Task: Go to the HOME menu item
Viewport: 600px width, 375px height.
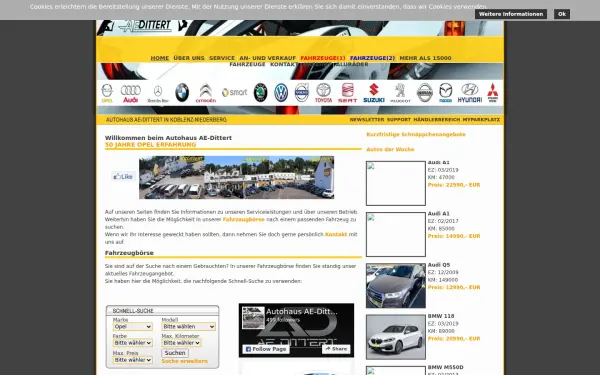Action: (x=160, y=58)
